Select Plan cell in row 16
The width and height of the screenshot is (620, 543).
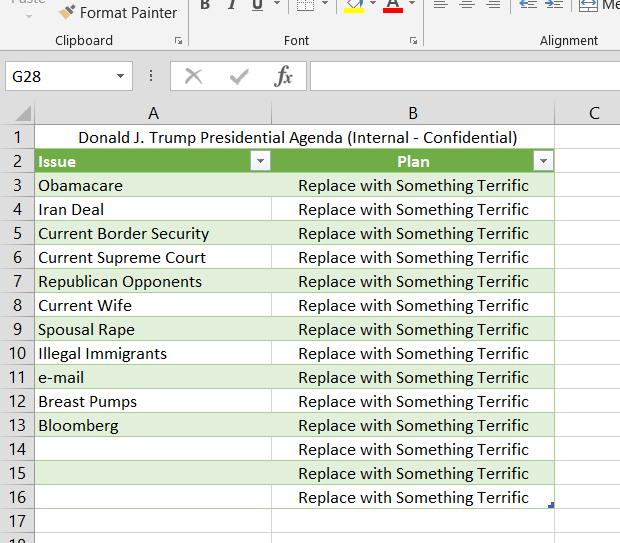413,498
